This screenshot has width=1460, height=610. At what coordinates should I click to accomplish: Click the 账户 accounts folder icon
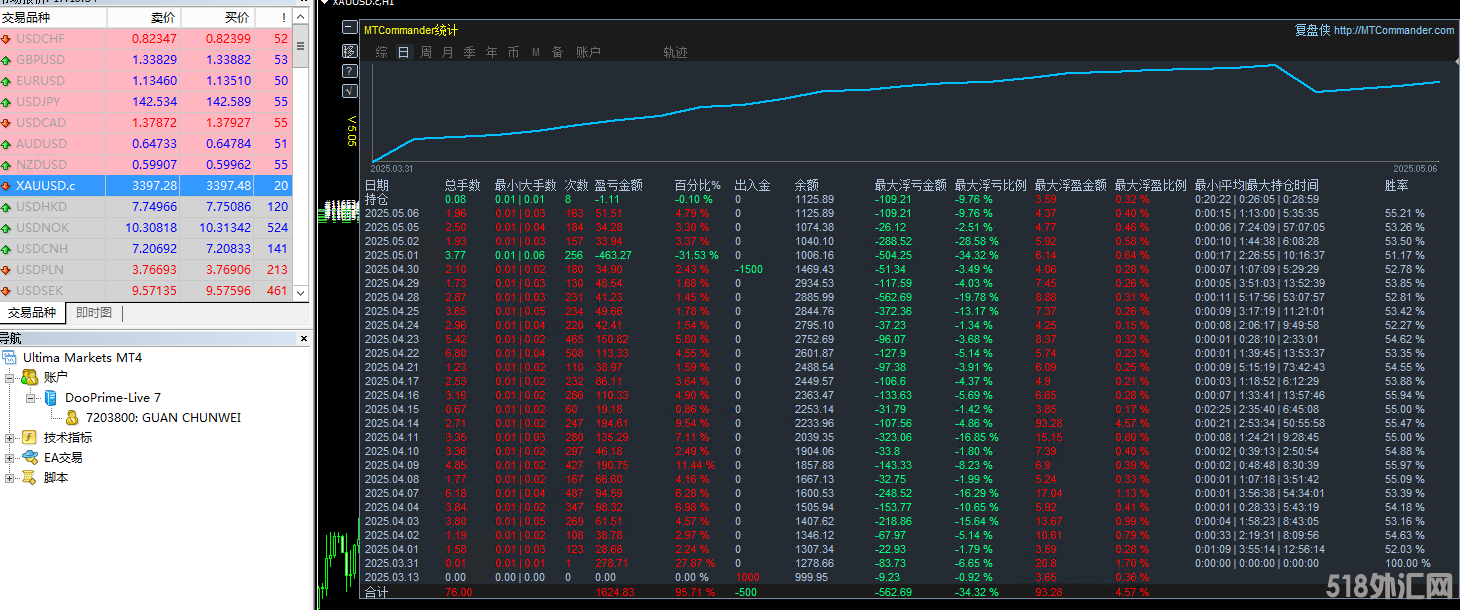point(29,377)
